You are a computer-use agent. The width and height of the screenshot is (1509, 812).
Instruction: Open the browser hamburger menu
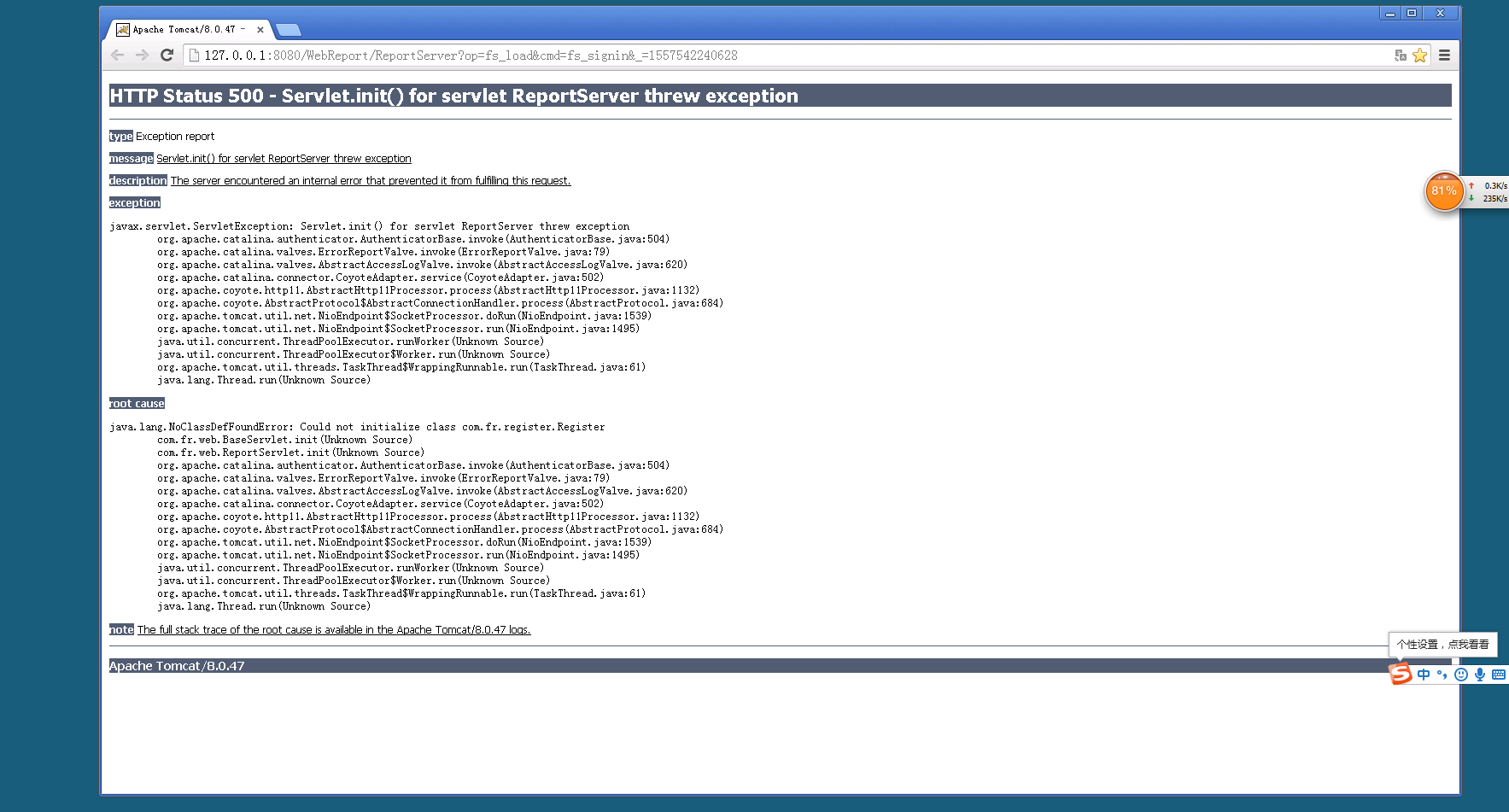[1444, 55]
